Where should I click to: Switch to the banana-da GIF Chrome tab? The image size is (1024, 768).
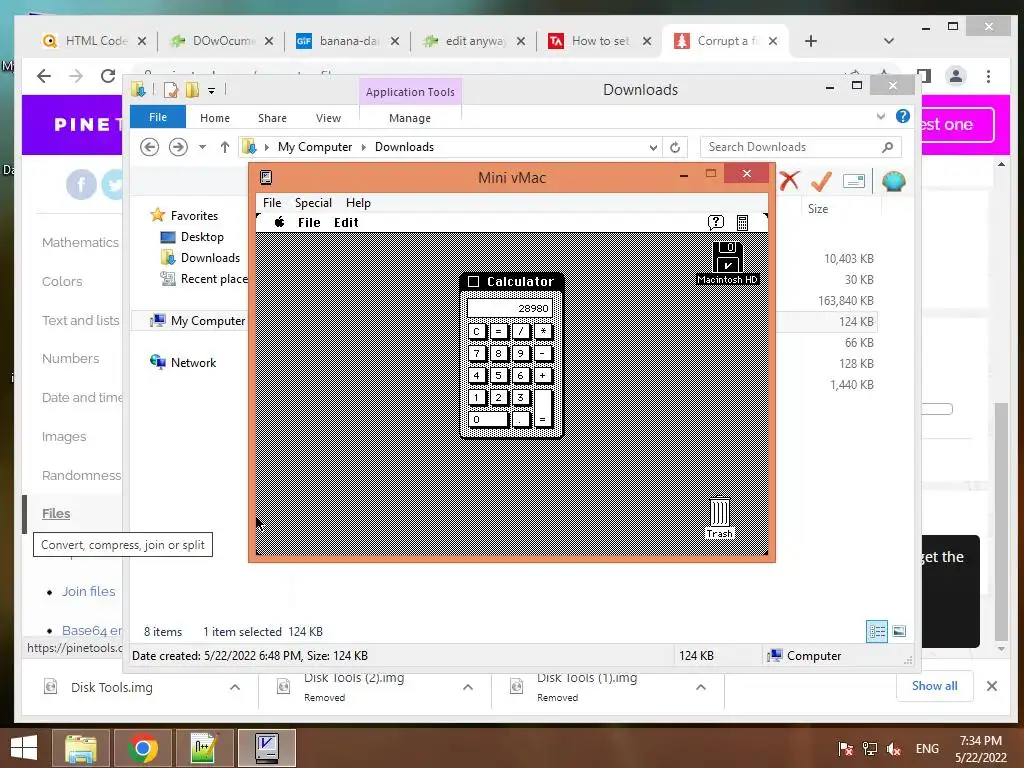tap(348, 40)
